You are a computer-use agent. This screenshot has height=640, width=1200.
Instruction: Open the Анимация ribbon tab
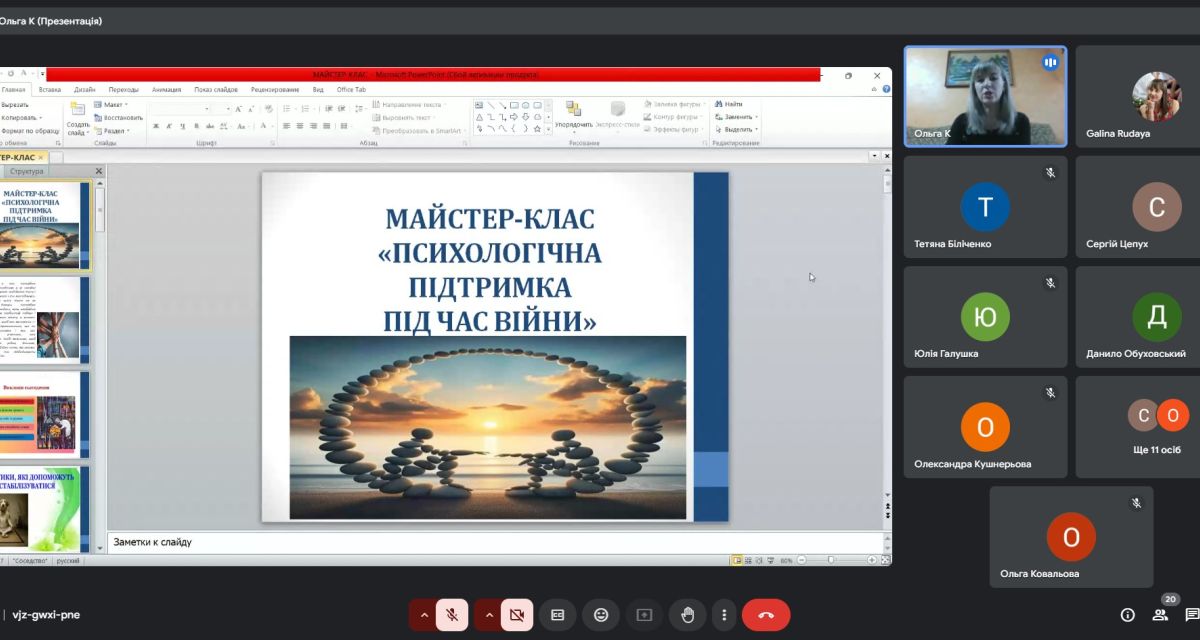coord(166,89)
